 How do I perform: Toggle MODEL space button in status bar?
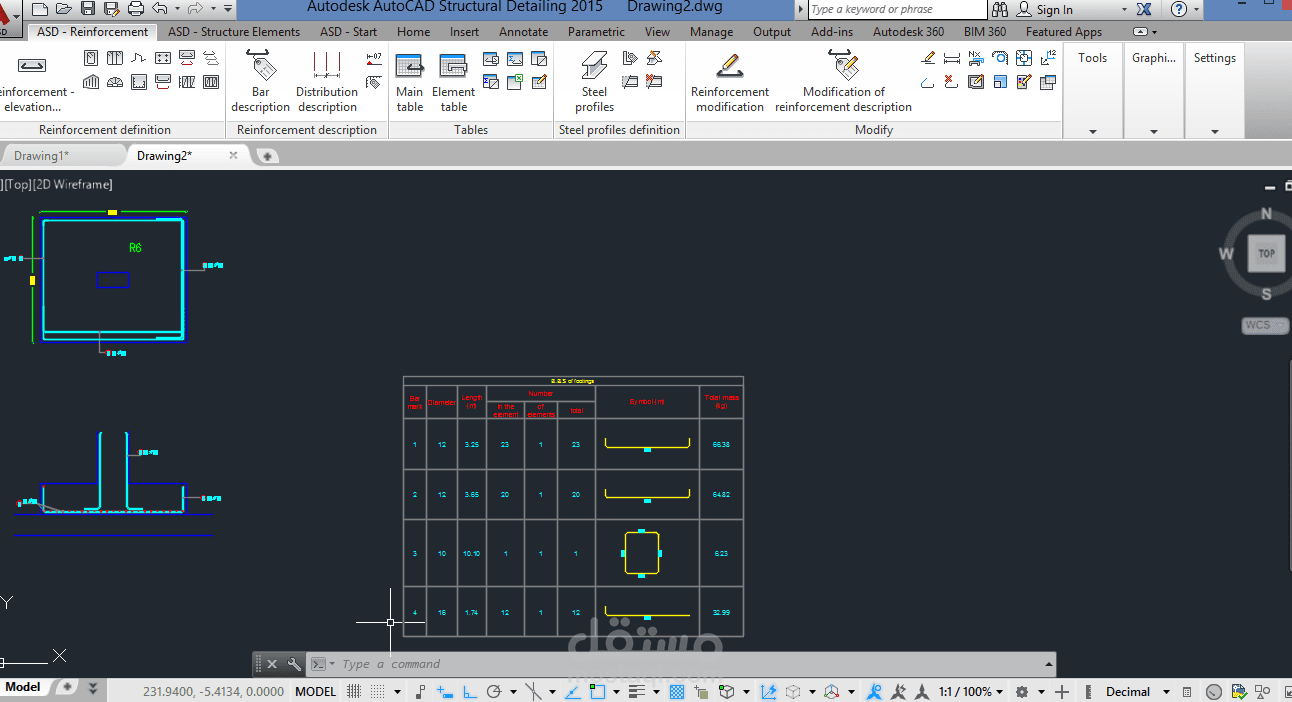point(316,692)
